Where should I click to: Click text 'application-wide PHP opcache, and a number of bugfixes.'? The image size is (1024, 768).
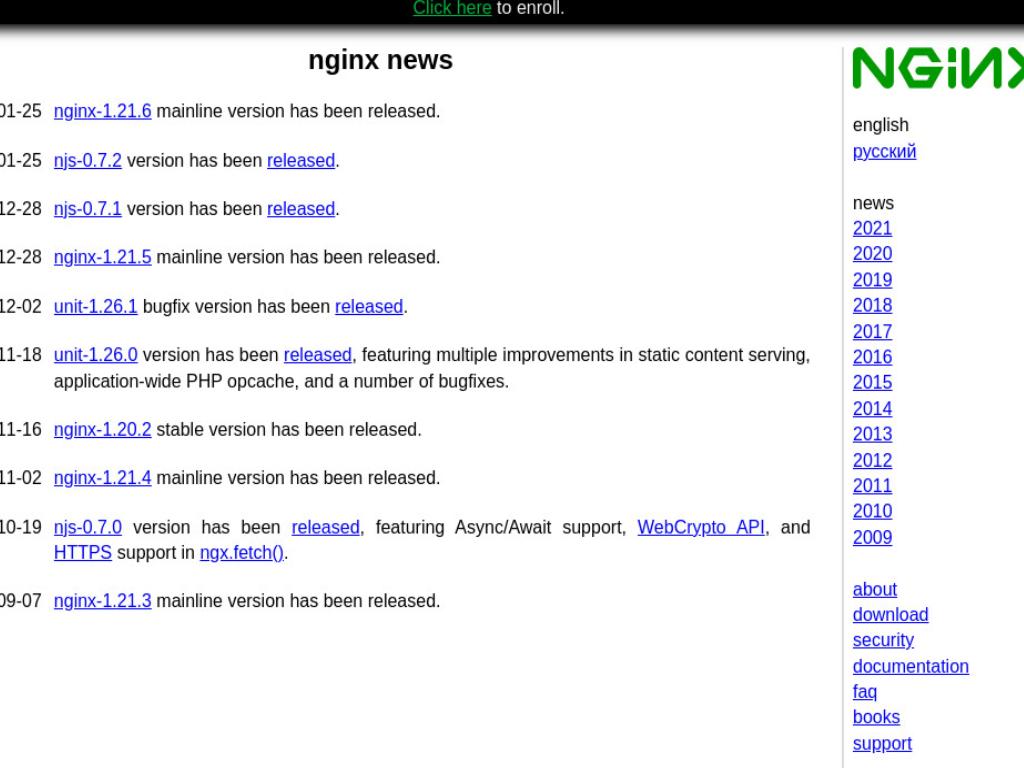[281, 381]
